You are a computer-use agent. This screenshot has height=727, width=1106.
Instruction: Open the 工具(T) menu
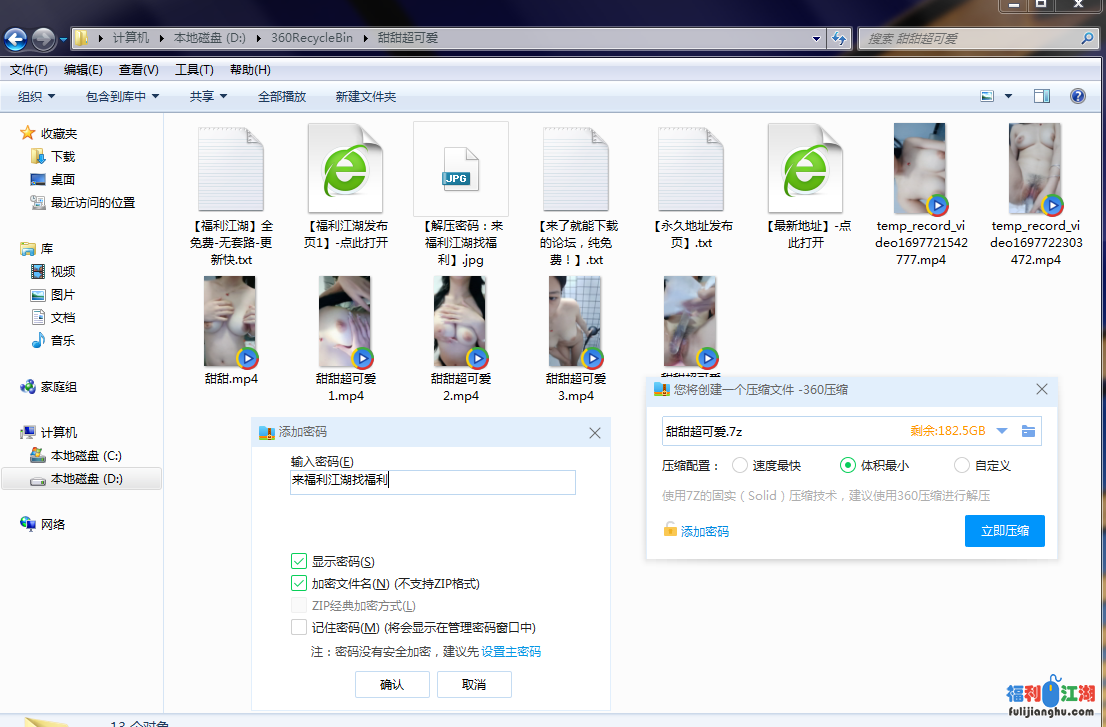(x=194, y=70)
